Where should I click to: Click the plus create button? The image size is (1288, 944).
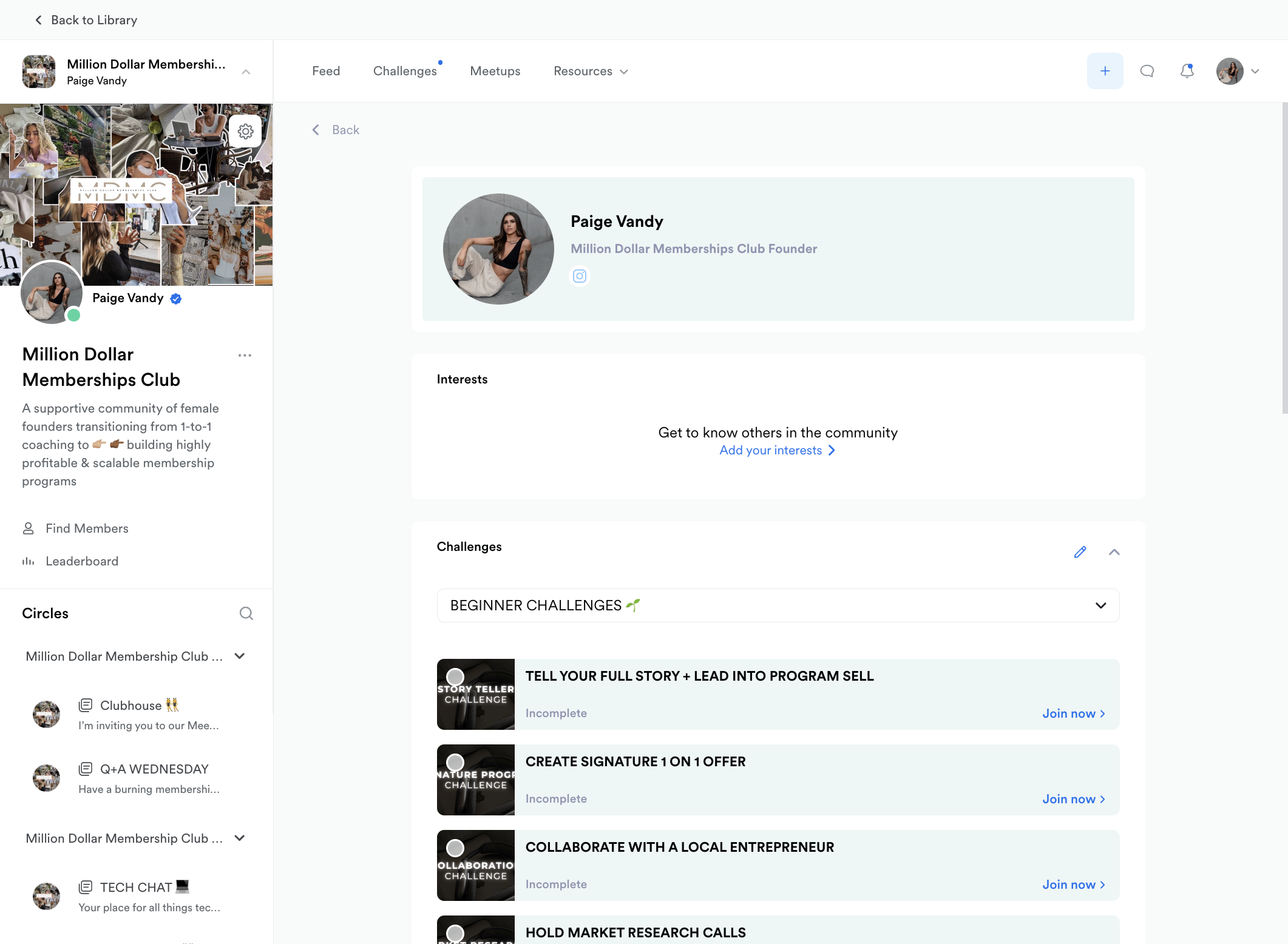(x=1105, y=71)
